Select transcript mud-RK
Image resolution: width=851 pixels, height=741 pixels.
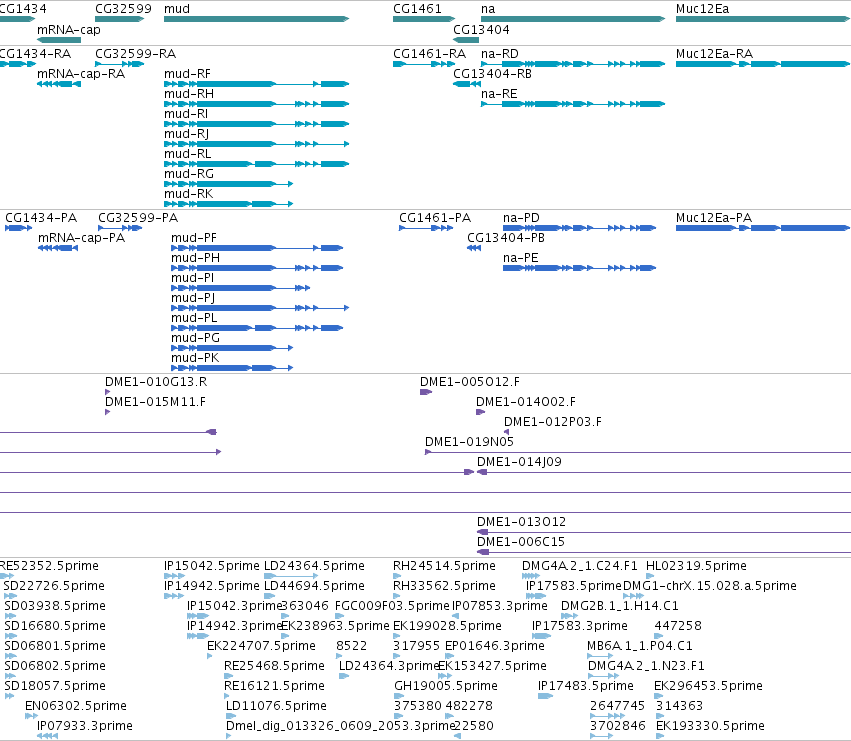pyautogui.click(x=228, y=204)
